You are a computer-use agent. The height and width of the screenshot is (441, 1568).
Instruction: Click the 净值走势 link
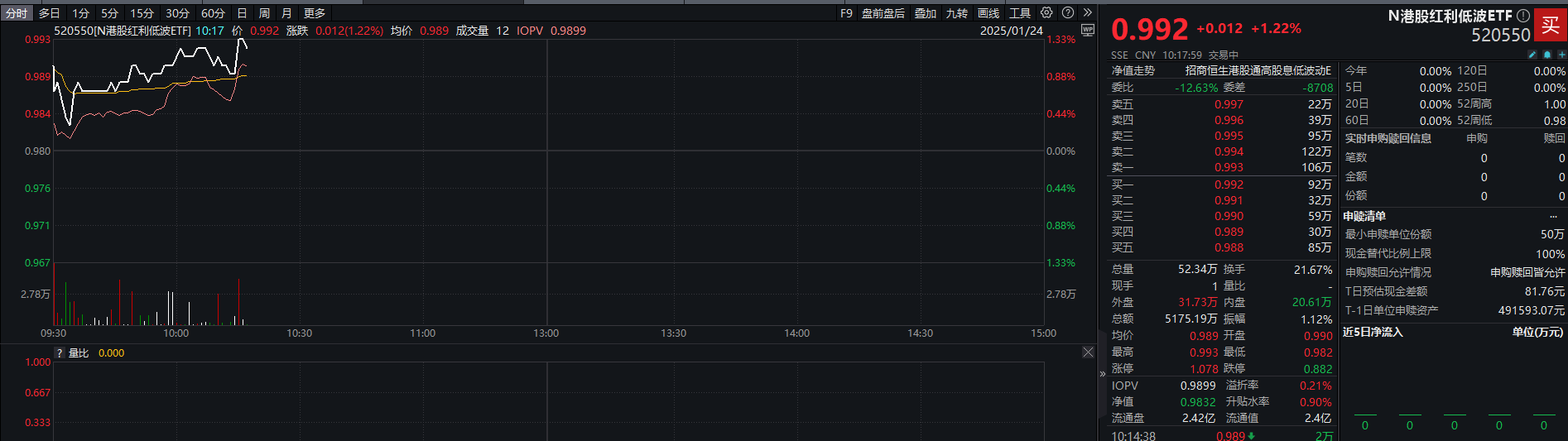pyautogui.click(x=1133, y=71)
